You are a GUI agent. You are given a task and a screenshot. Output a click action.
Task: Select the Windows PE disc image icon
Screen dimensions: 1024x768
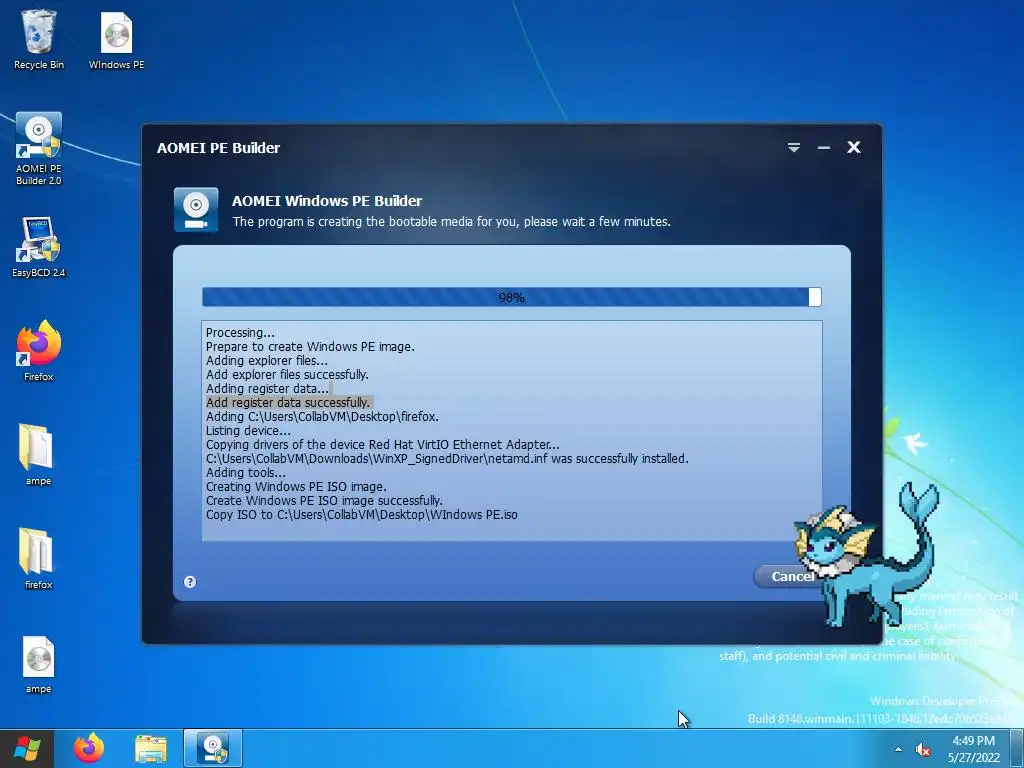click(x=116, y=39)
